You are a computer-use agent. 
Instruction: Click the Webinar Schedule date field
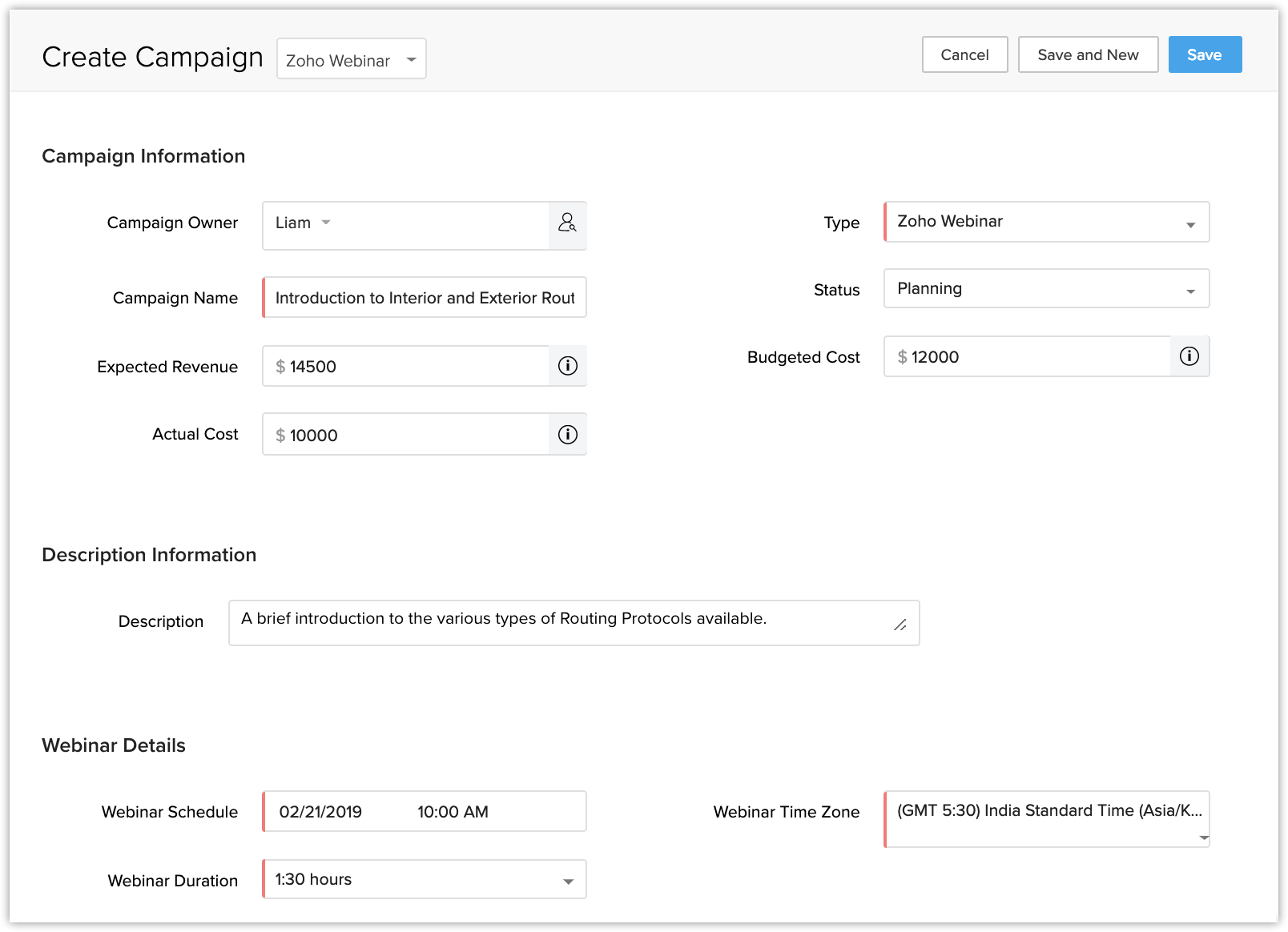[321, 812]
